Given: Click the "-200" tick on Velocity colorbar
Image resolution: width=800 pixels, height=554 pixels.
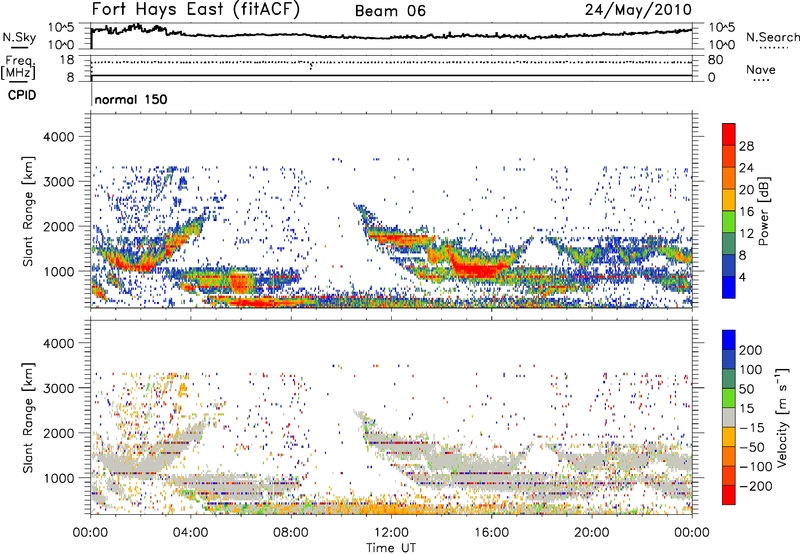Looking at the screenshot, I should [757, 486].
